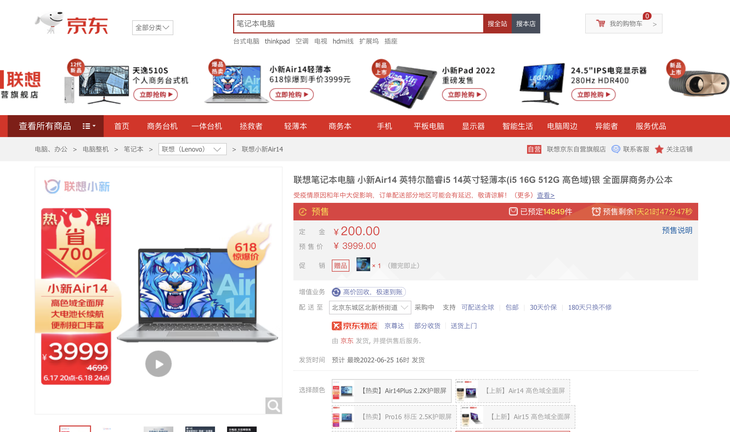Image resolution: width=730 pixels, height=432 pixels.
Task: Click the 天逸510S desktop banner image
Action: (96, 84)
